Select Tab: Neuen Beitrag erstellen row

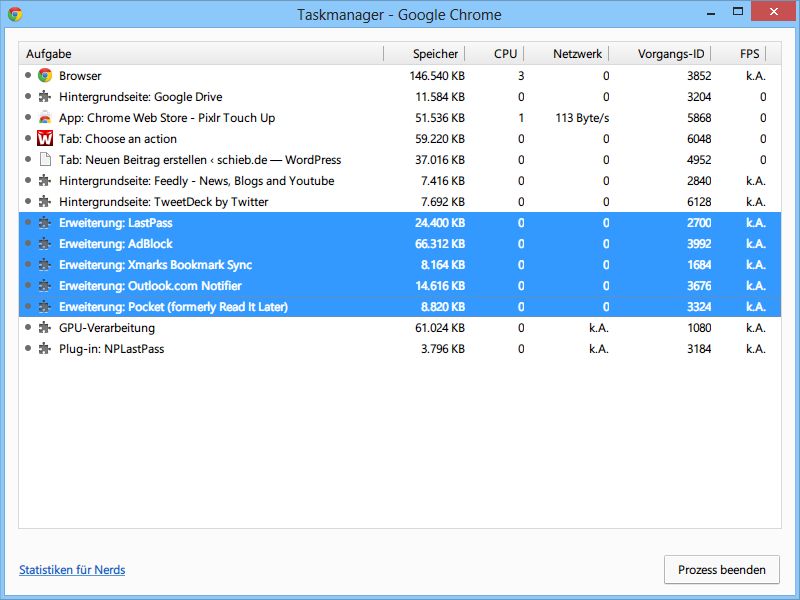coord(400,159)
